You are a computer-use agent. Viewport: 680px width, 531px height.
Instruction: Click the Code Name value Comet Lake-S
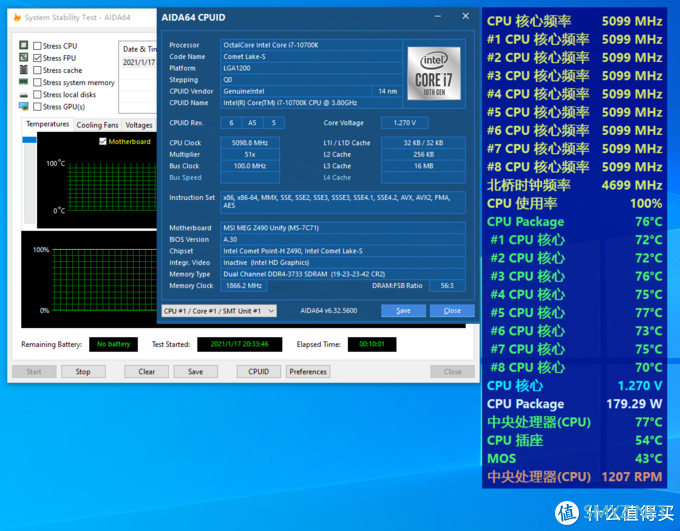pos(311,56)
